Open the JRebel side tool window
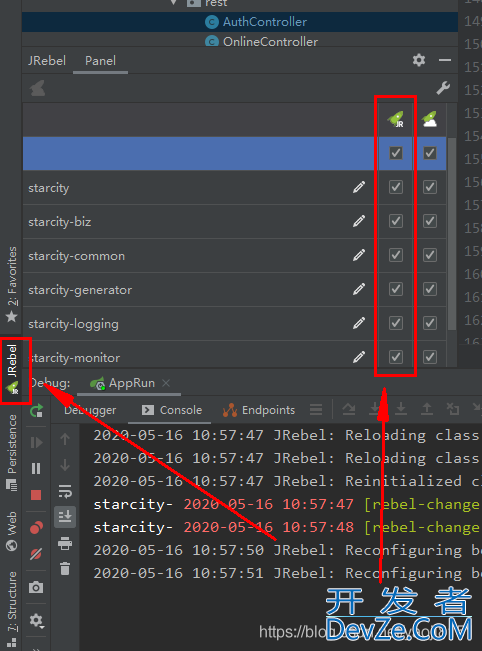482x651 pixels. tap(12, 369)
